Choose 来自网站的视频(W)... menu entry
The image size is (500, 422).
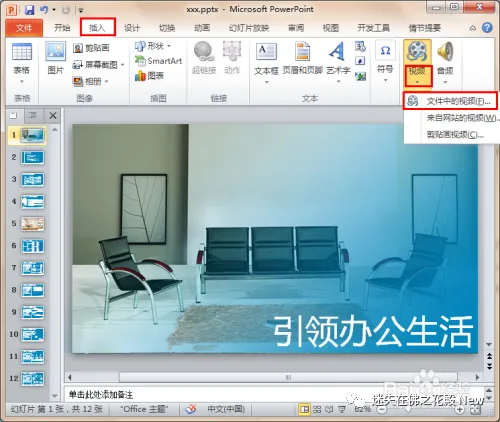point(452,118)
